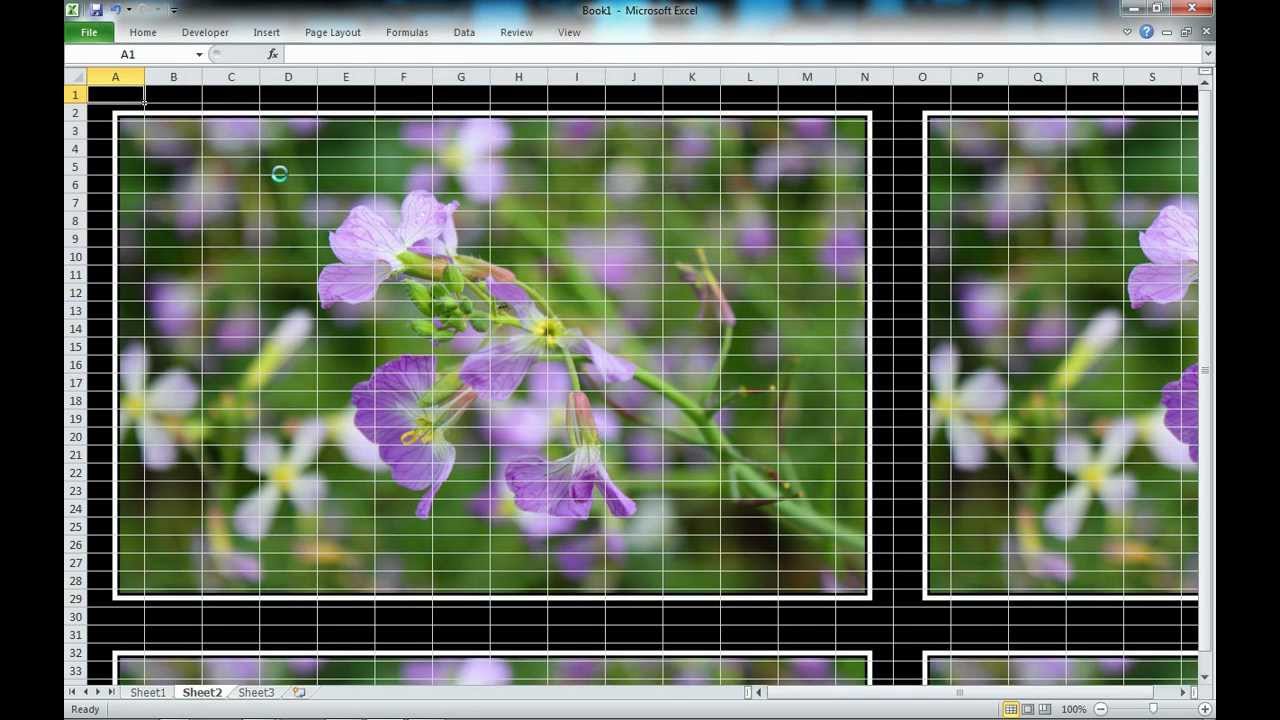Switch to the Developer ribbon tab
This screenshot has height=720, width=1280.
(205, 32)
